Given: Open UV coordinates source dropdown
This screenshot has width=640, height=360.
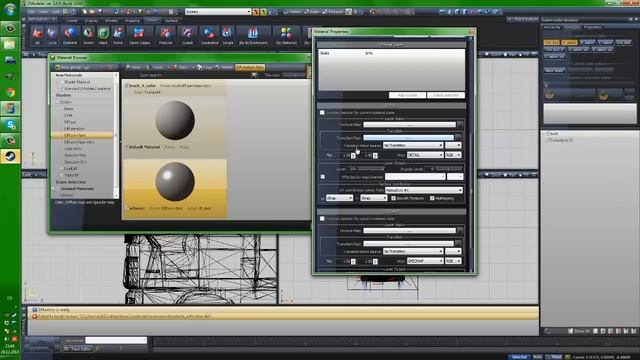Looking at the screenshot, I should coord(424,190).
